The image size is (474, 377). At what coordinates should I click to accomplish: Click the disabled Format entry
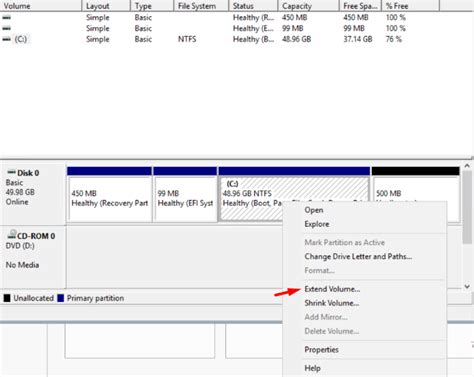pos(319,270)
